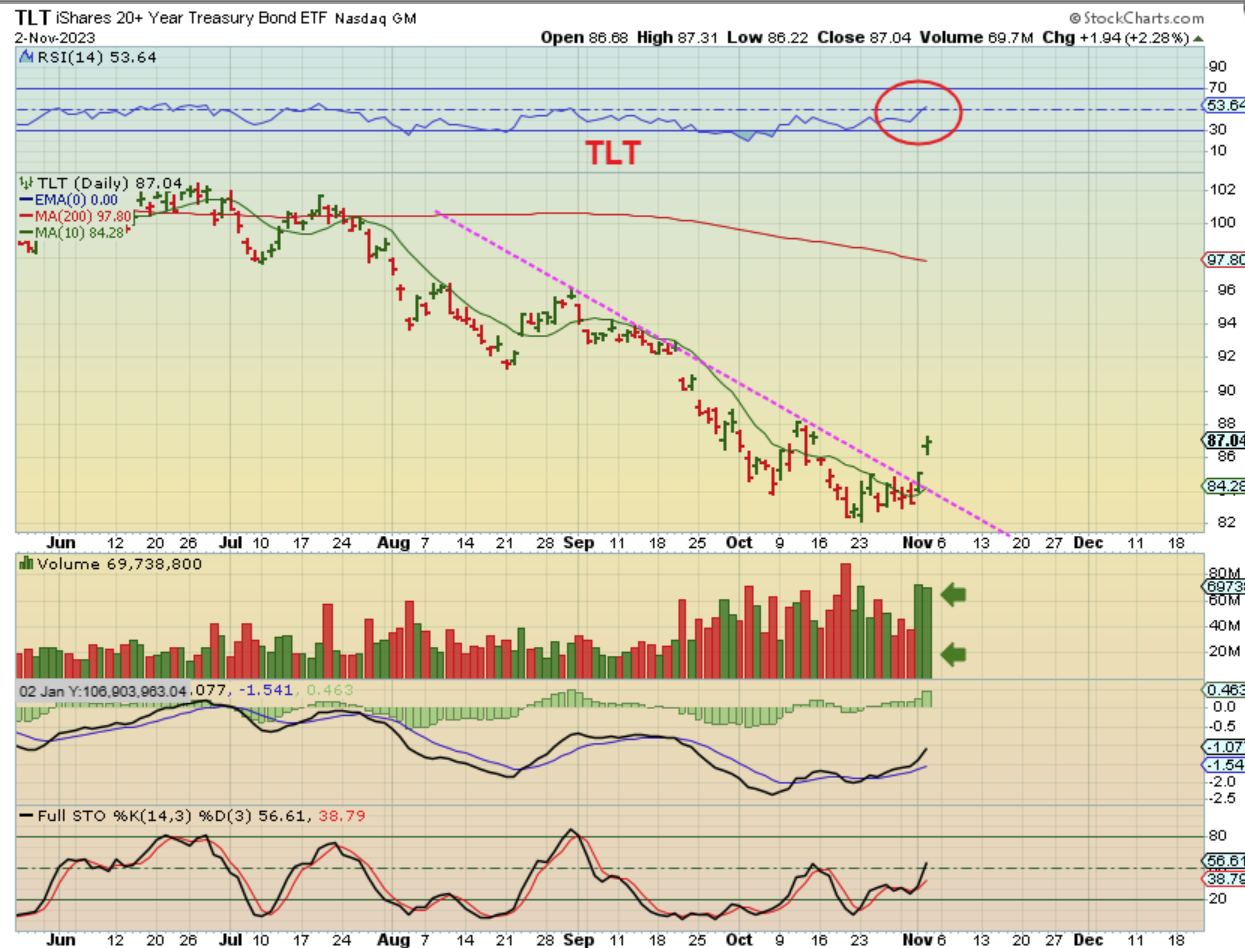The image size is (1245, 948).
Task: Click the 0.0 level on the MACD axis
Action: 1222,706
